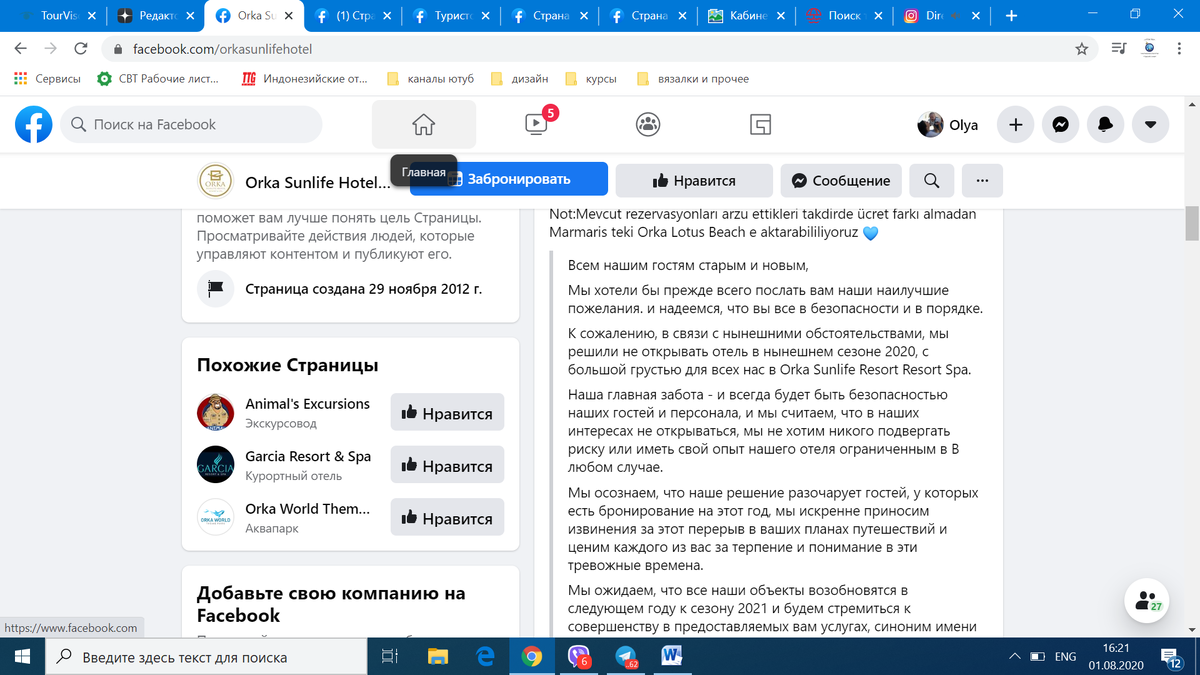This screenshot has height=675, width=1200.
Task: Open каналы ютуб bookmark folder
Action: 429,78
